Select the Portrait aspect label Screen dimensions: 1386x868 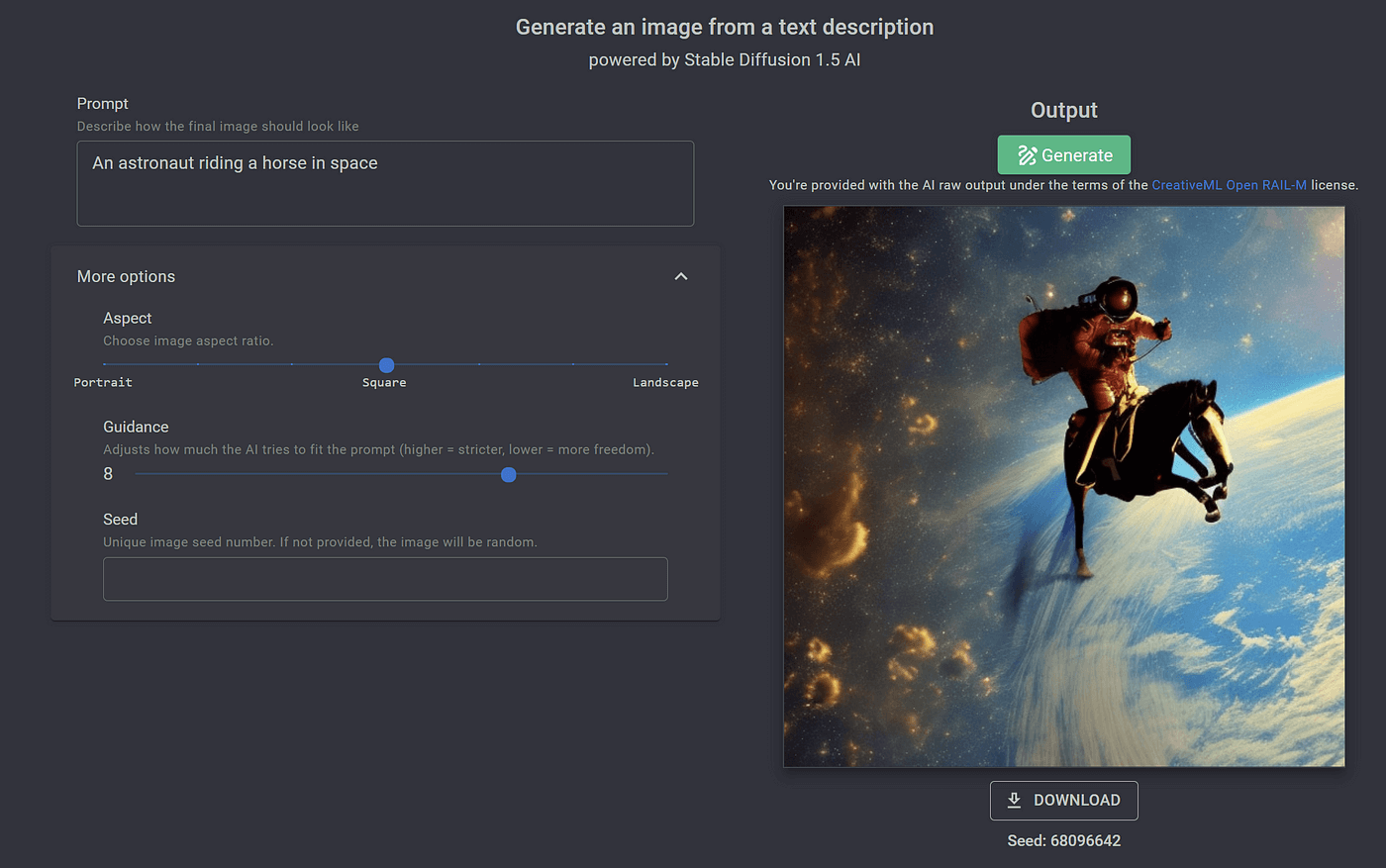coord(103,382)
